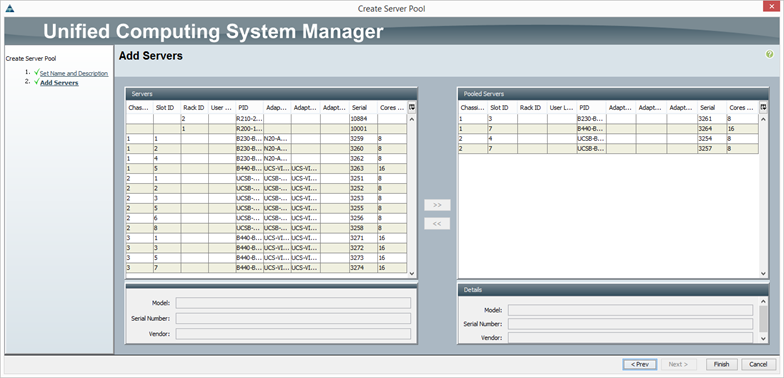Select the Add Servers step link
The width and height of the screenshot is (784, 378).
coord(59,83)
